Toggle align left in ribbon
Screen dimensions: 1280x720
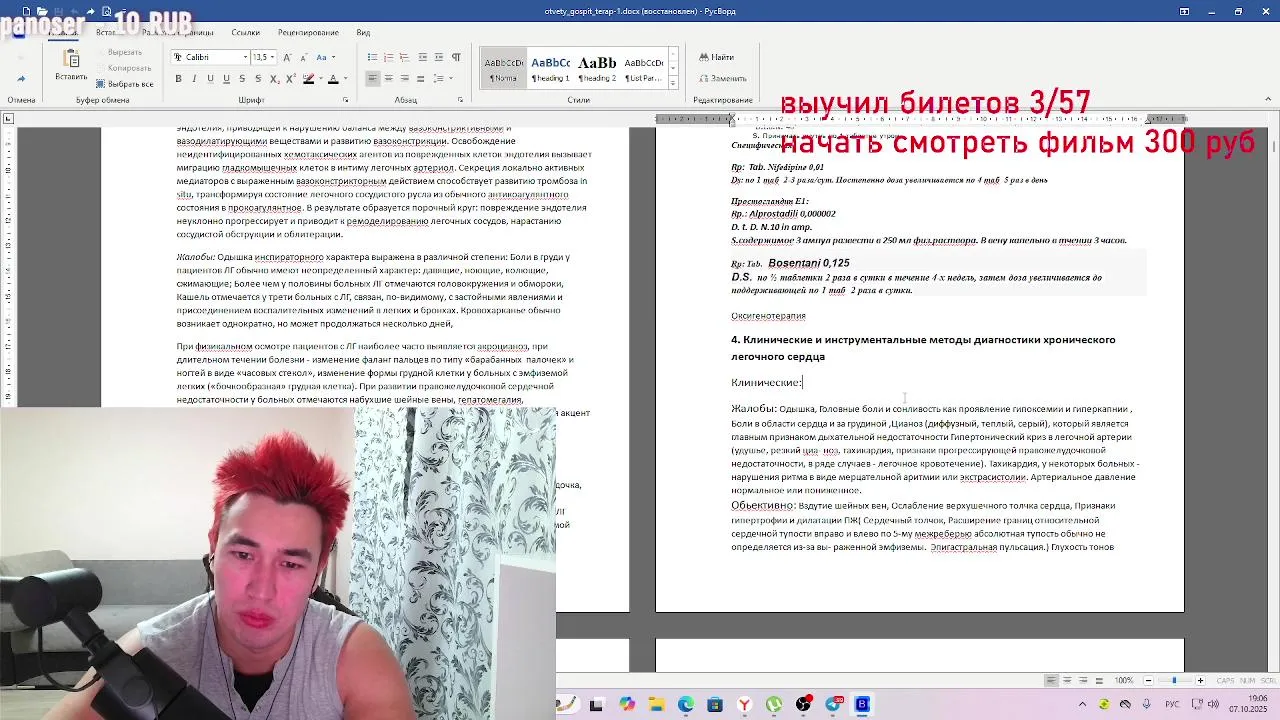[372, 78]
